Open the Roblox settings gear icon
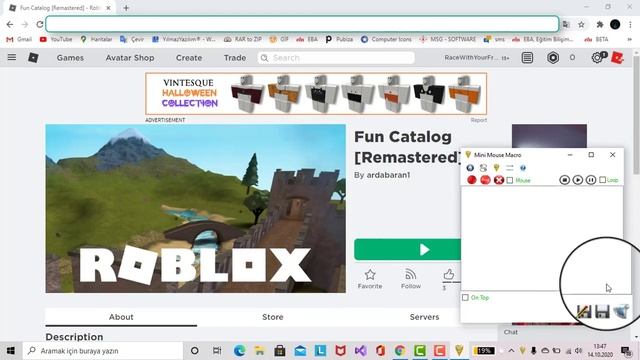The height and width of the screenshot is (360, 640). pyautogui.click(x=597, y=58)
